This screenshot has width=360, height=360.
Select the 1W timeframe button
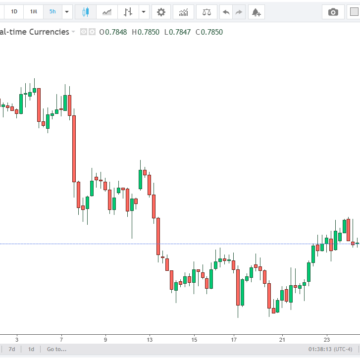point(33,12)
